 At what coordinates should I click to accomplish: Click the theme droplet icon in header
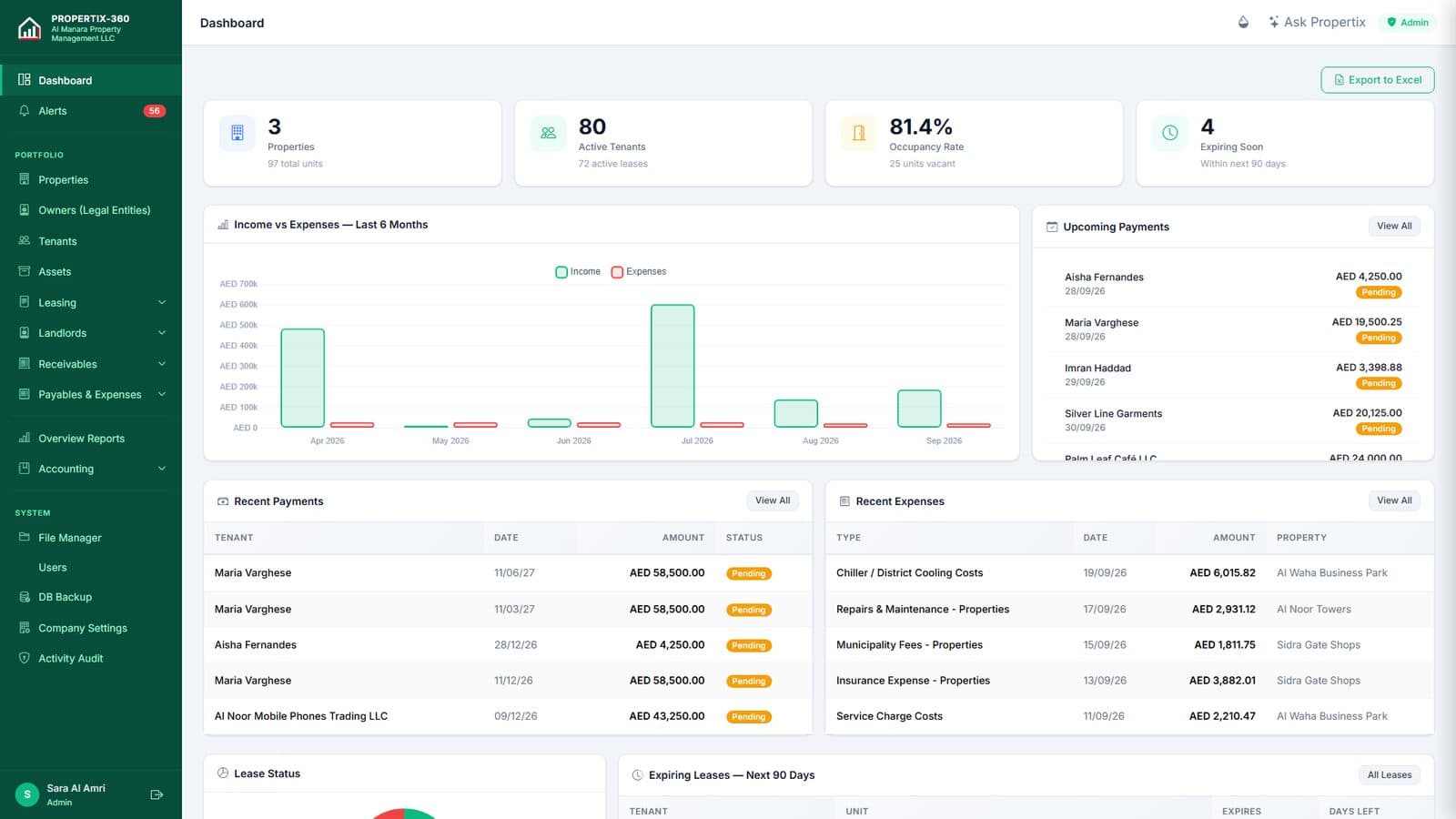click(1243, 22)
